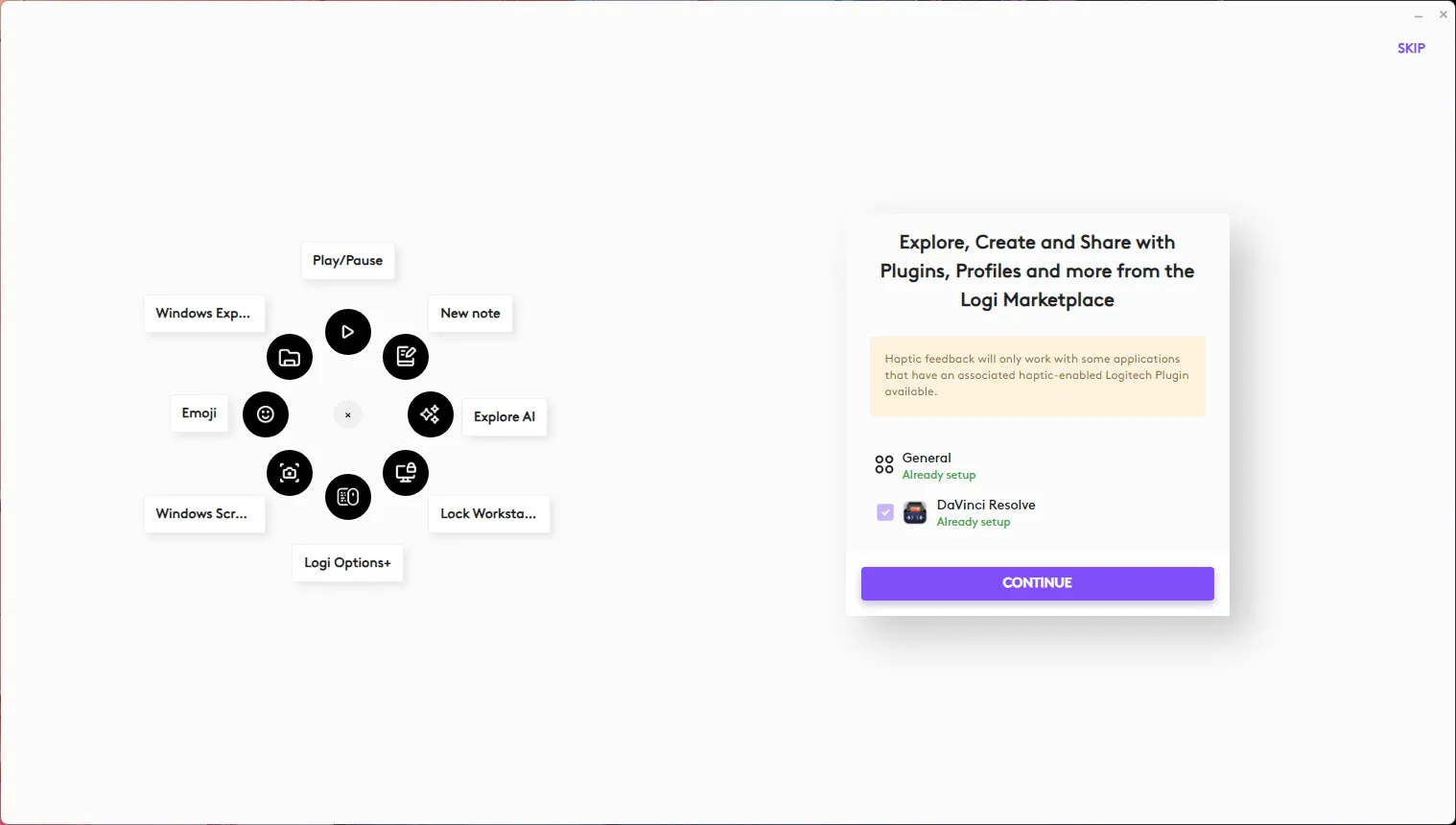Open the Logi Options+ ring icon
Viewport: 1456px width, 825px height.
[x=348, y=497]
